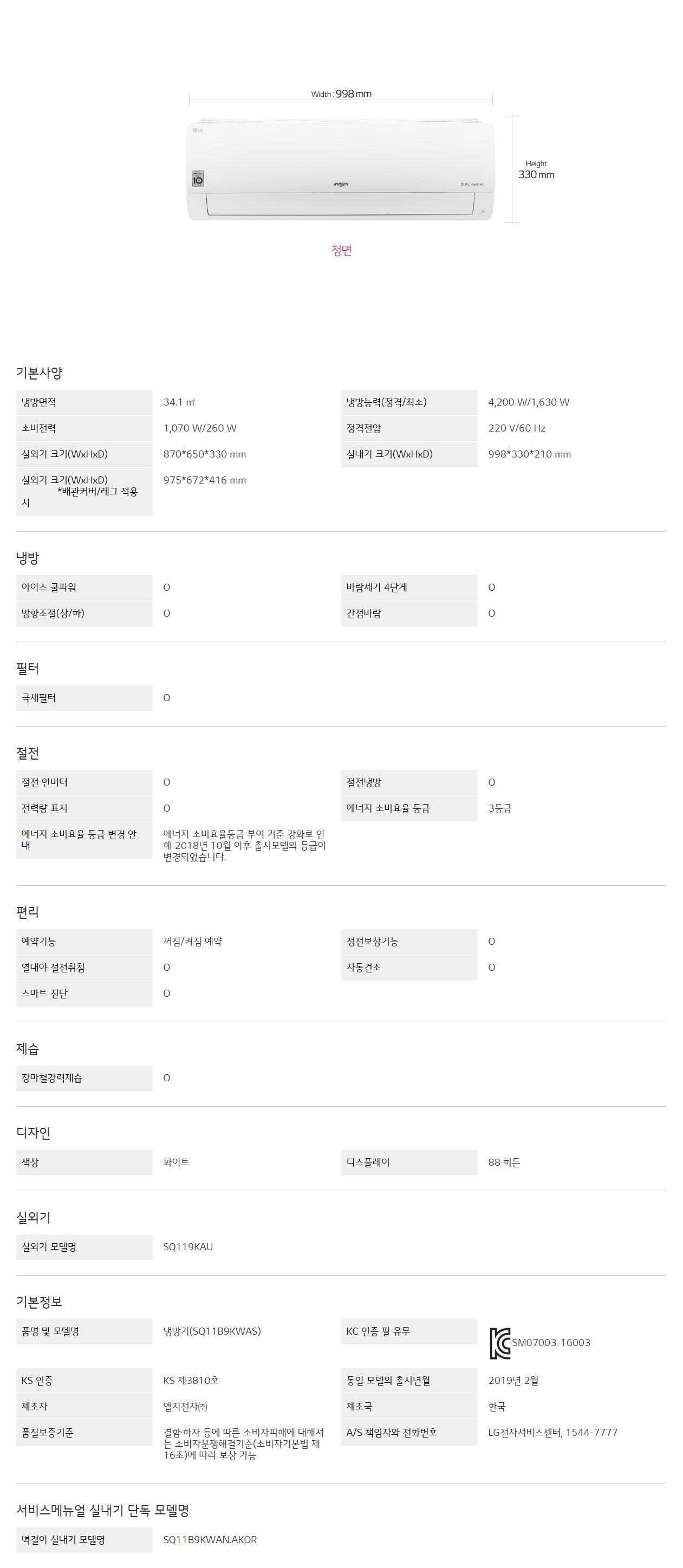
Task: Click the 냉방면적 specification row label
Action: click(84, 402)
